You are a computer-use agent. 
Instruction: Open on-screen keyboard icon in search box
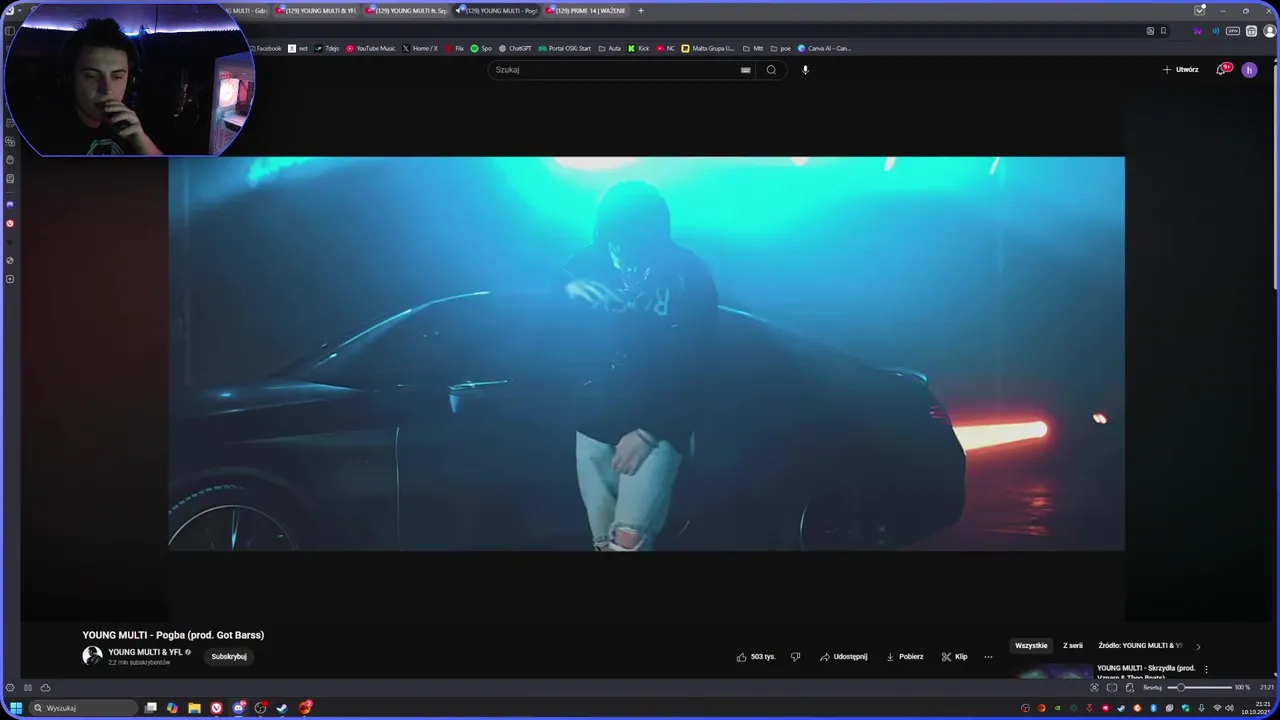point(745,70)
